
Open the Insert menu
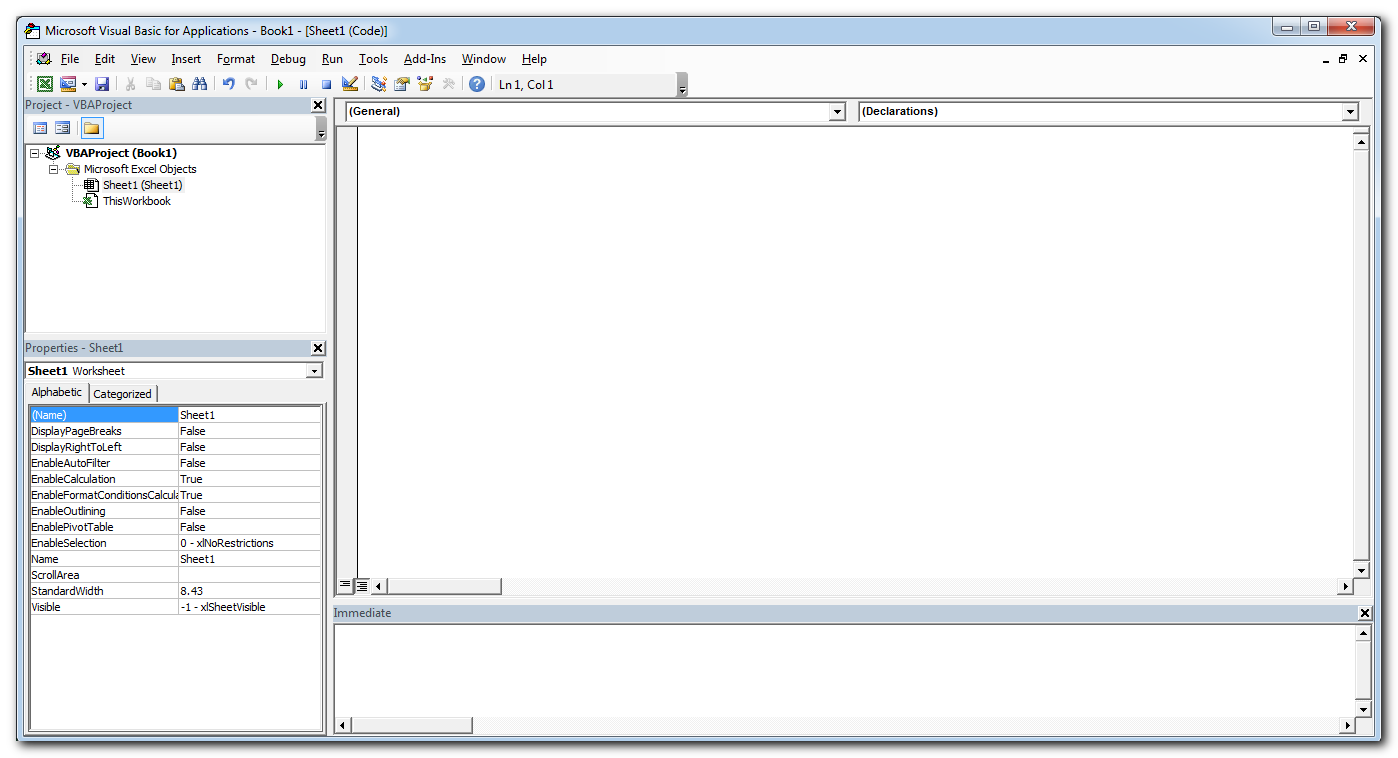[x=186, y=59]
